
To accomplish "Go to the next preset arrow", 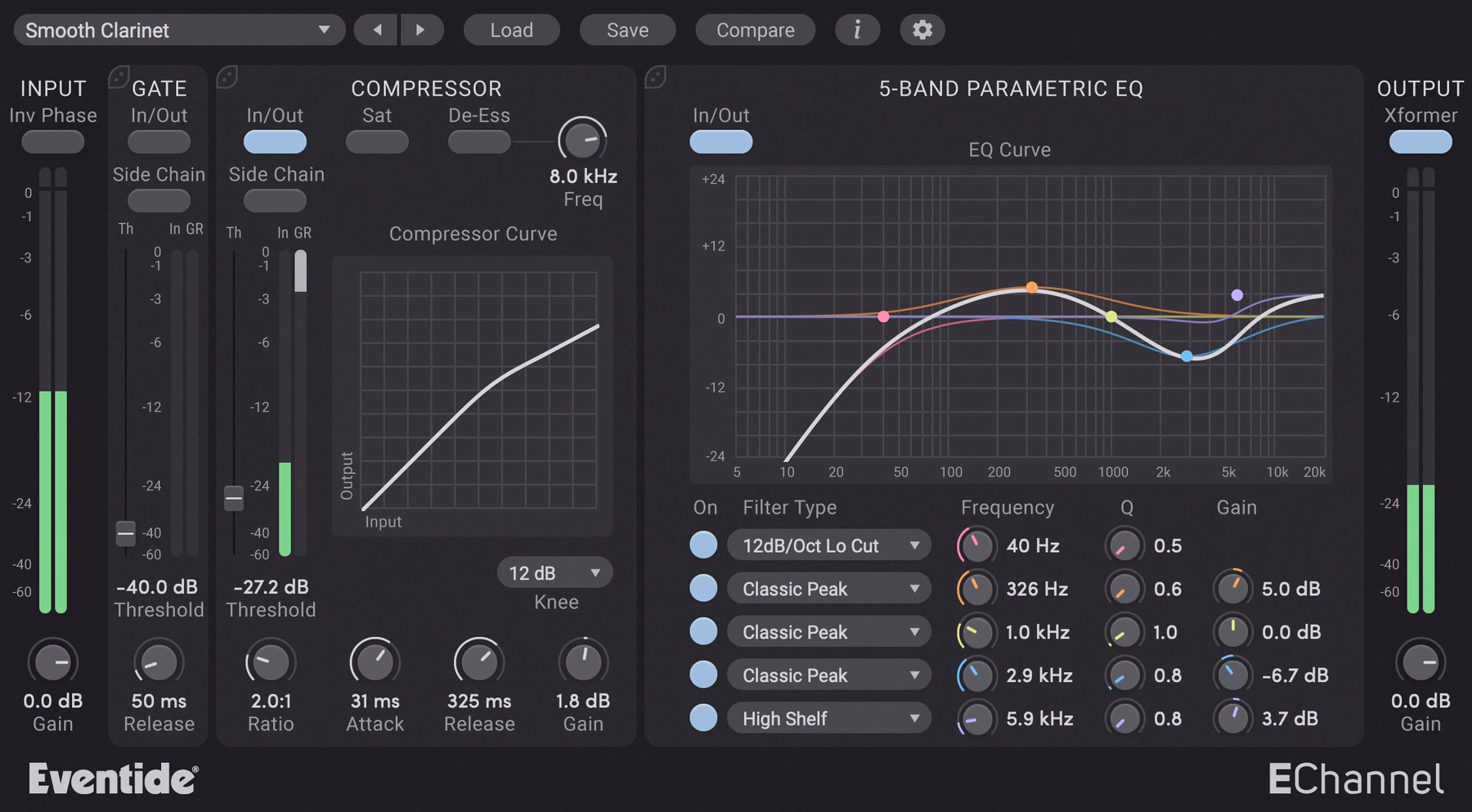I will point(421,30).
